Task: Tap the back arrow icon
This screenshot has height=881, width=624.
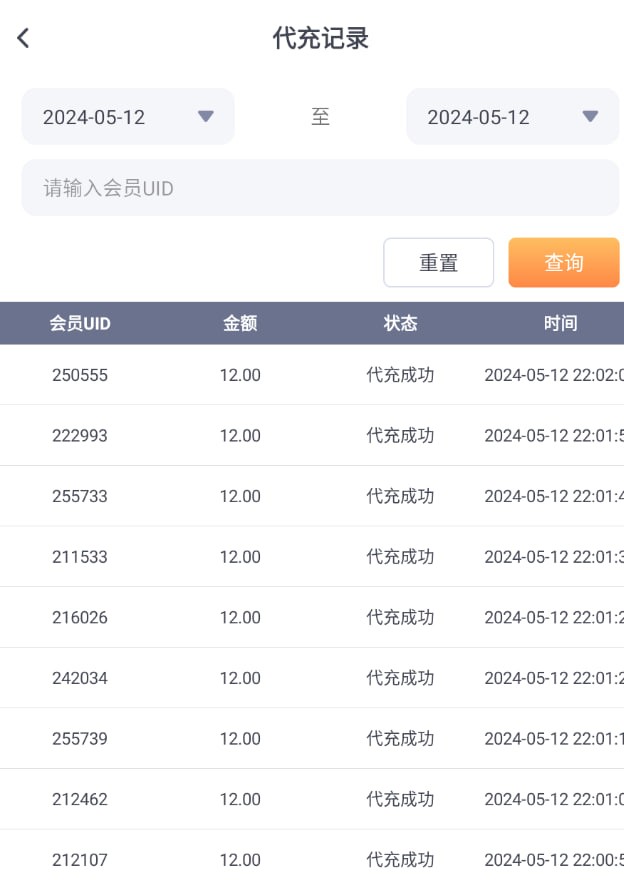Action: point(23,38)
